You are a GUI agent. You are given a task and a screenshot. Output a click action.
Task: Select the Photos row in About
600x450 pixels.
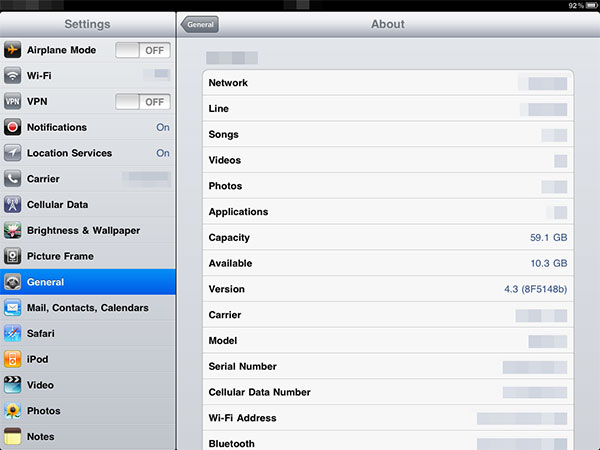point(388,186)
